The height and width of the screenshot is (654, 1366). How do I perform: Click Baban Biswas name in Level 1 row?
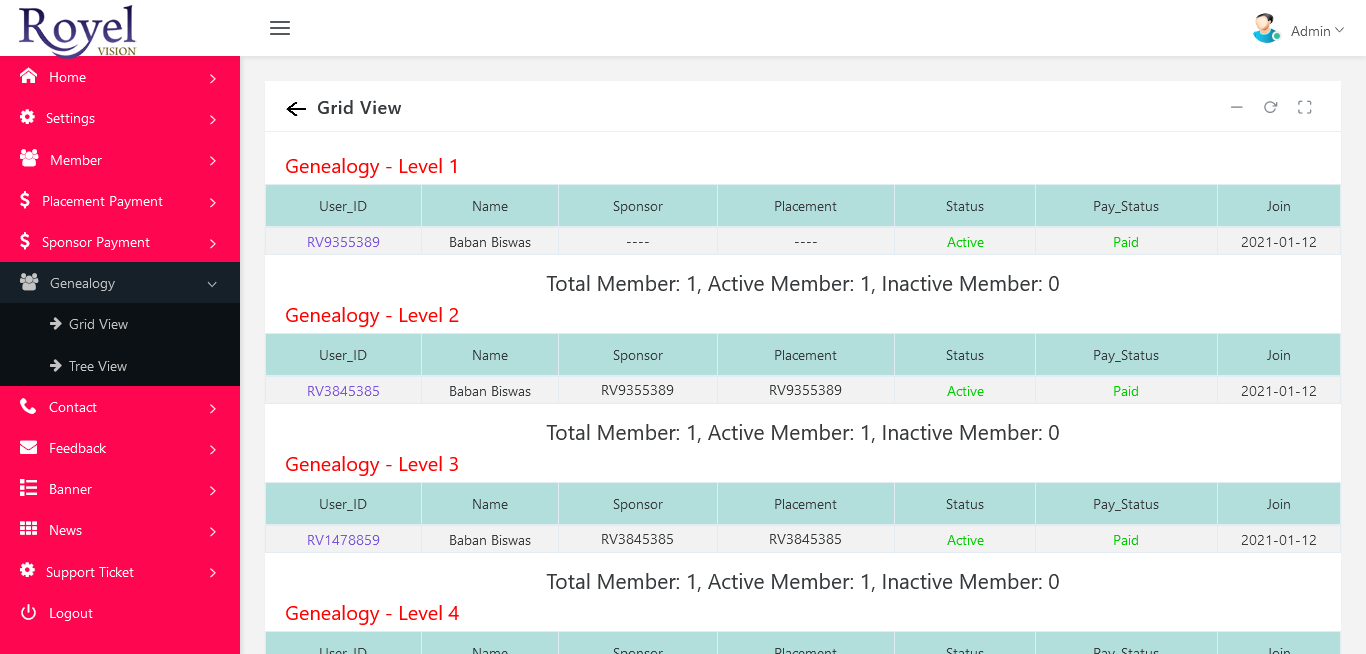click(490, 242)
